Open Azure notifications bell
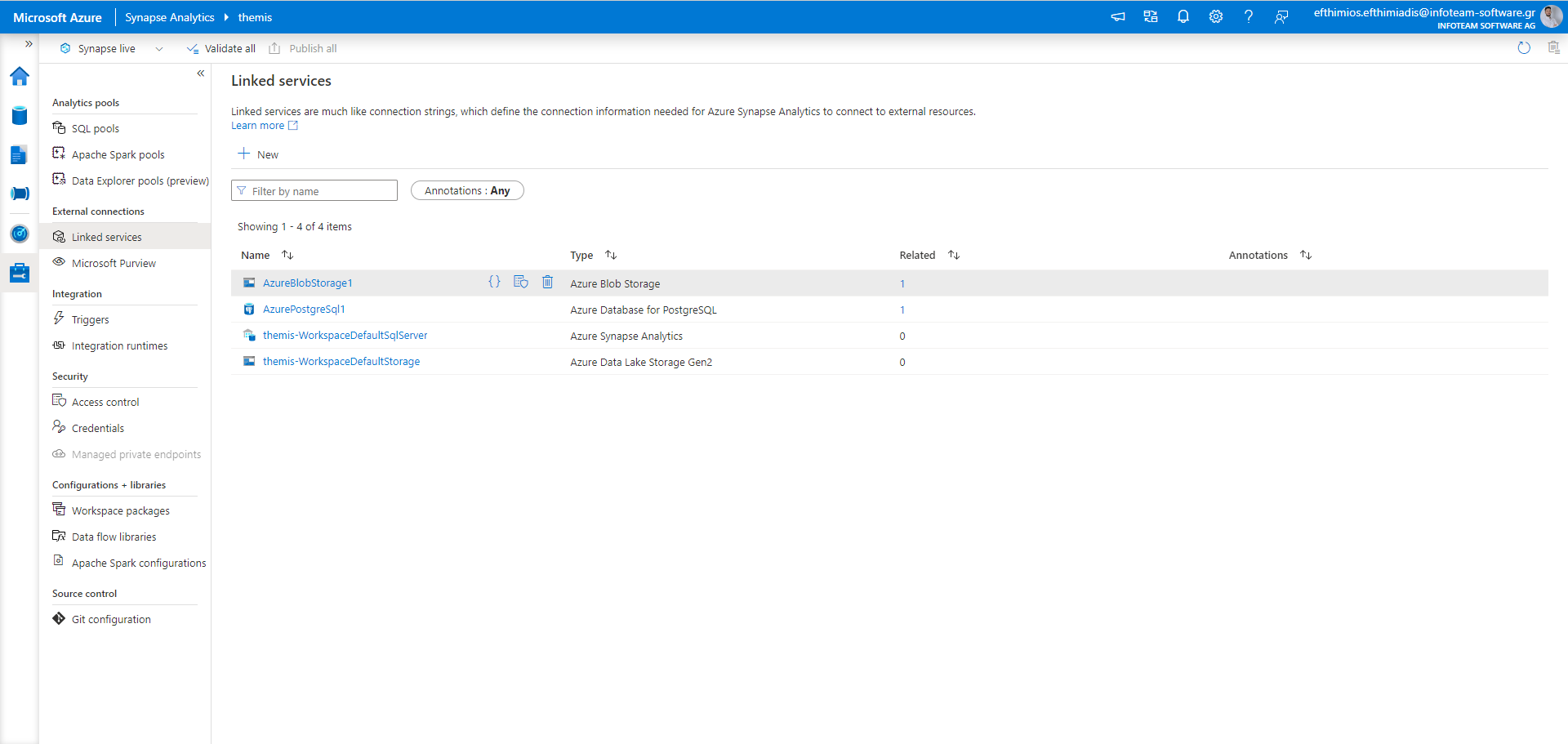This screenshot has width=1568, height=744. (x=1183, y=16)
